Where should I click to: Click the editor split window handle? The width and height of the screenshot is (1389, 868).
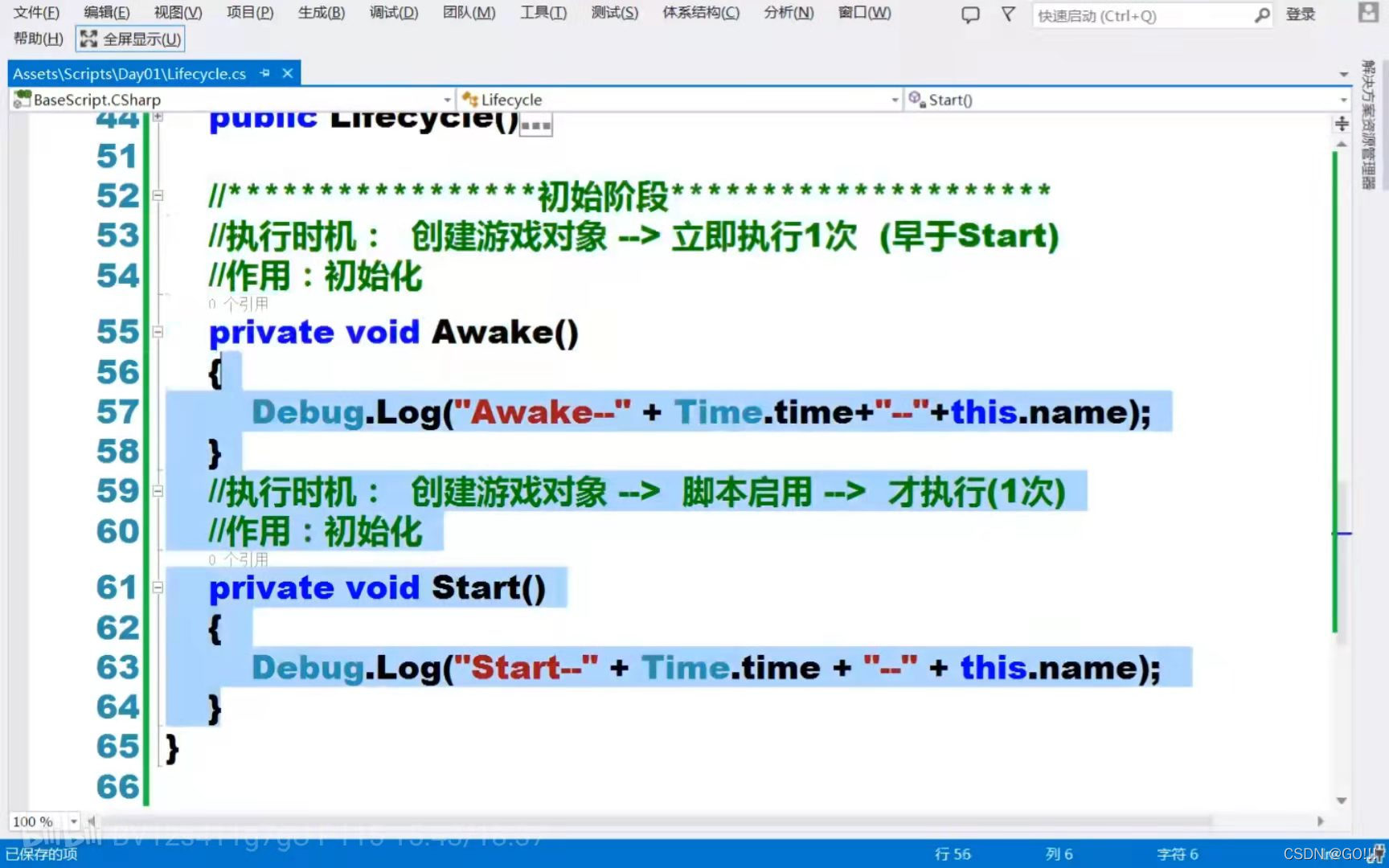tap(1342, 123)
